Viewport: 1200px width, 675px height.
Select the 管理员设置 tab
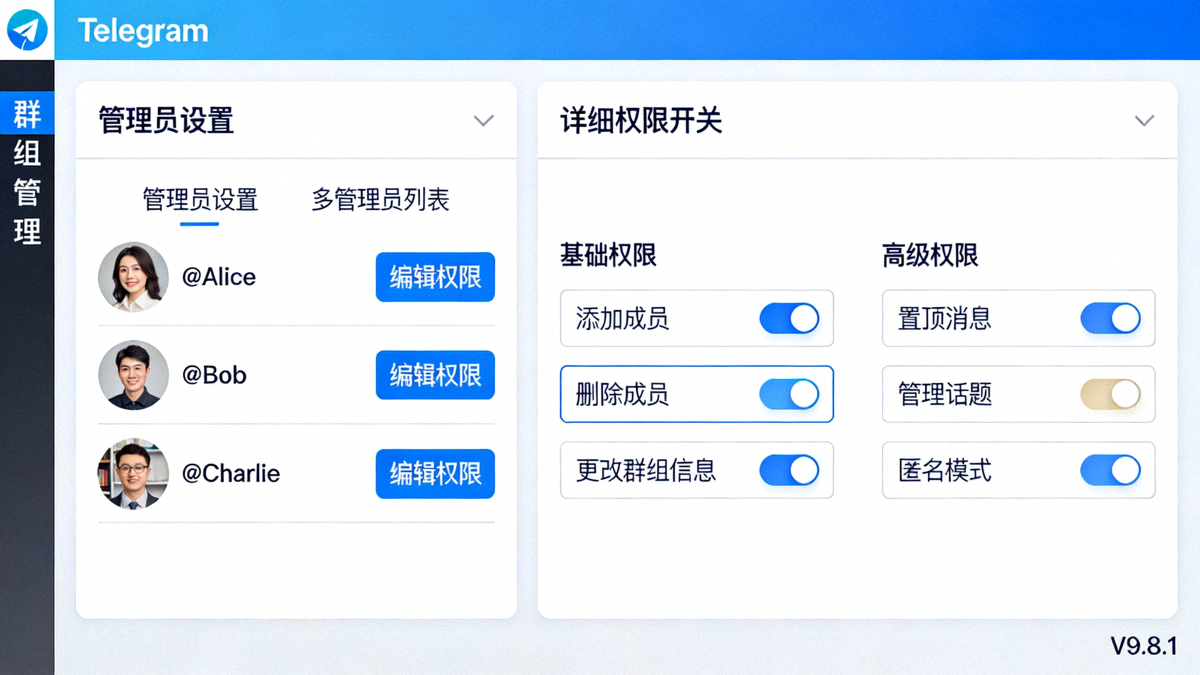point(199,200)
